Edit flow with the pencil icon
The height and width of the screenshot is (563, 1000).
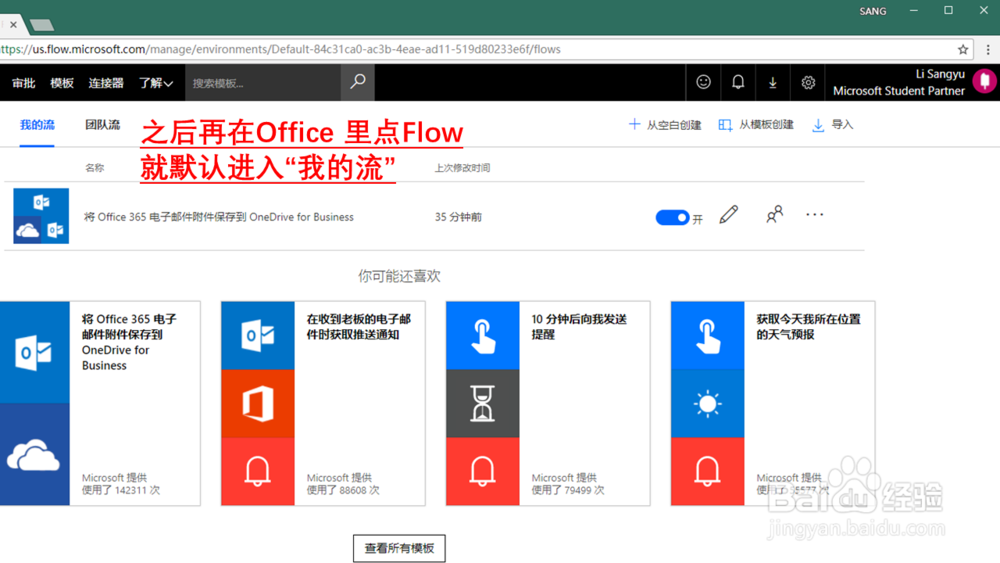728,215
